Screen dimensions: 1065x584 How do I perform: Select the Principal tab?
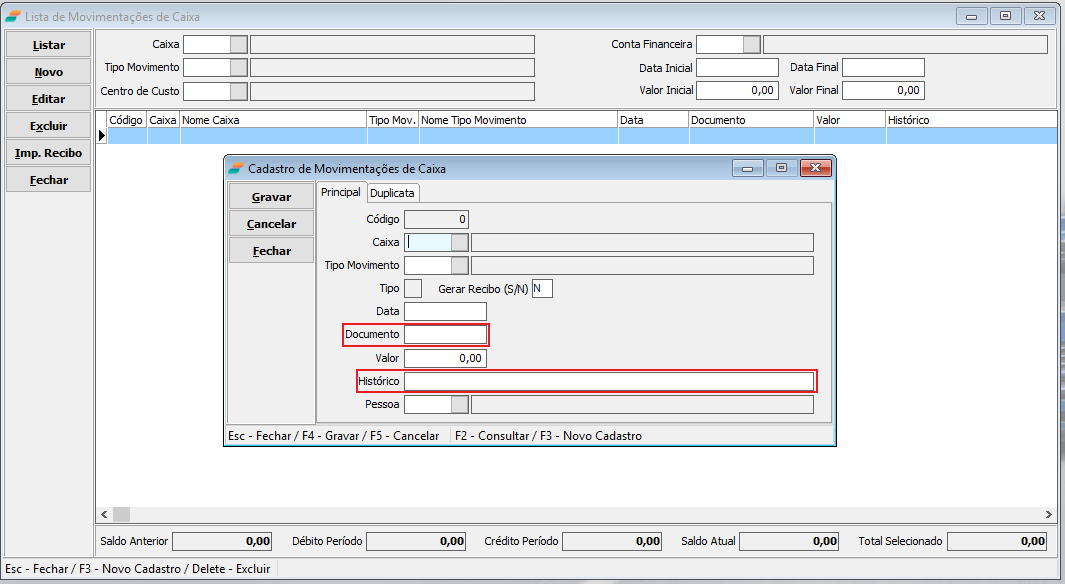click(x=340, y=193)
